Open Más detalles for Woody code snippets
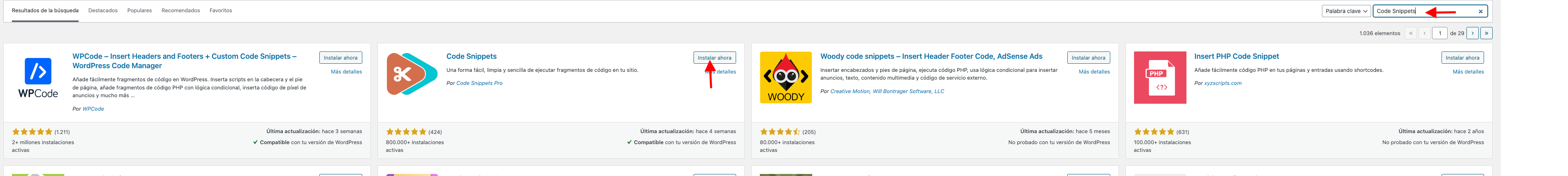This screenshot has width=1568, height=176. click(x=1094, y=71)
